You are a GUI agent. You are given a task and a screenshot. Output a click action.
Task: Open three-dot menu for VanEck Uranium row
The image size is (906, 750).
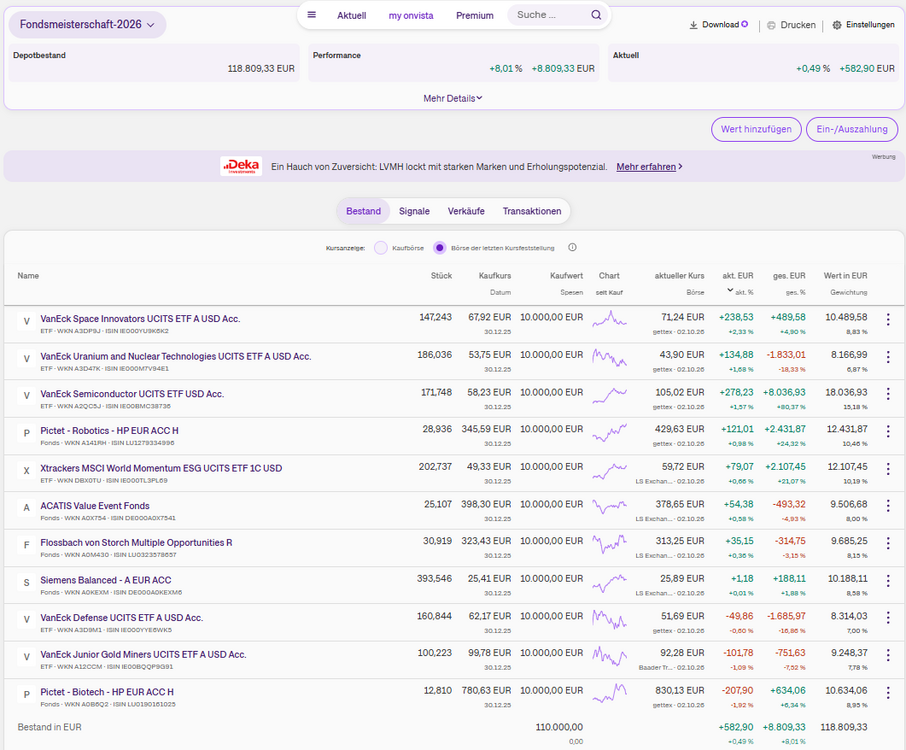[x=888, y=357]
